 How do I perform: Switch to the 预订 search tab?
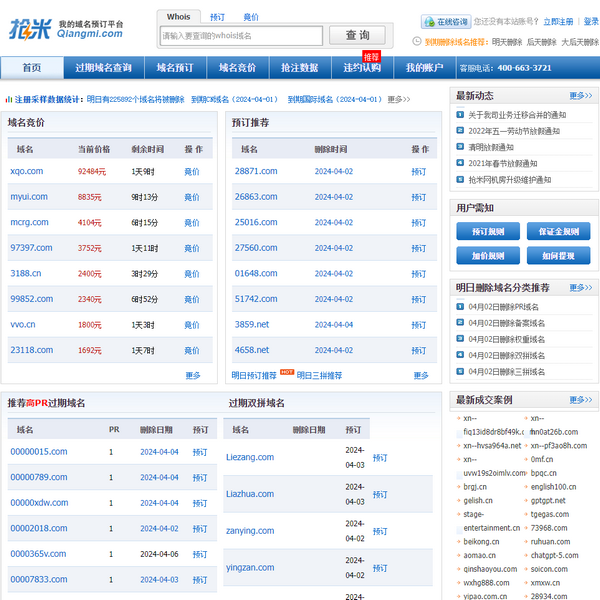click(217, 18)
